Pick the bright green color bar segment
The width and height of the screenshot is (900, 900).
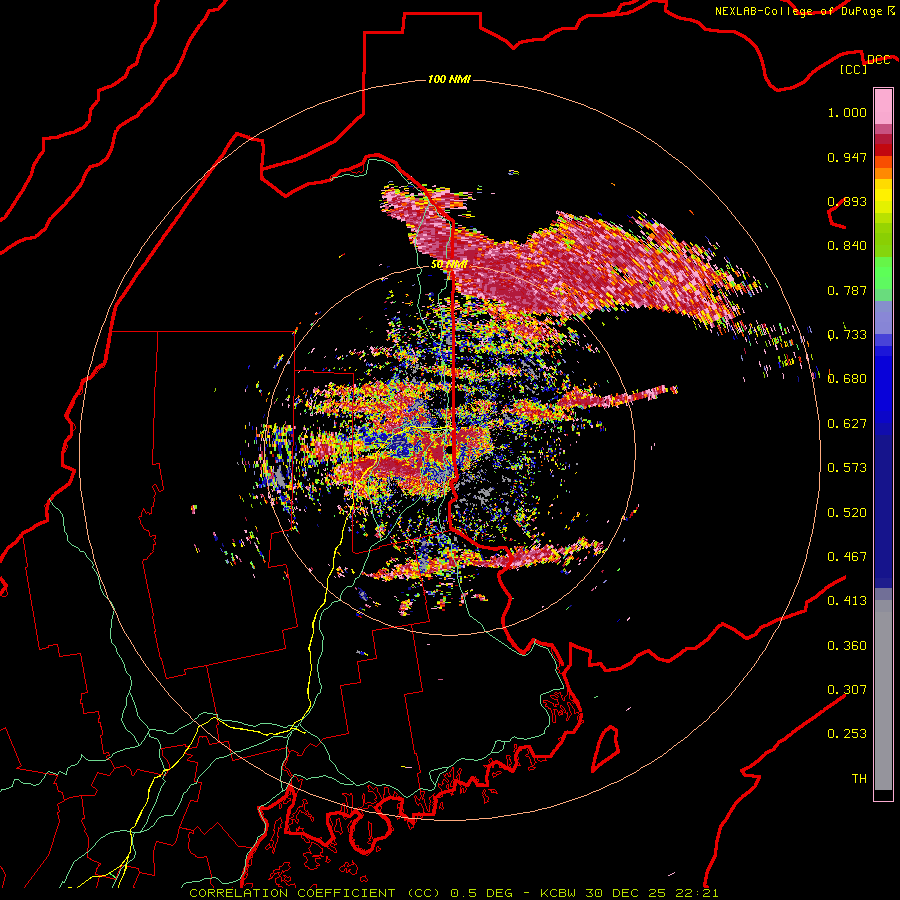tap(883, 273)
